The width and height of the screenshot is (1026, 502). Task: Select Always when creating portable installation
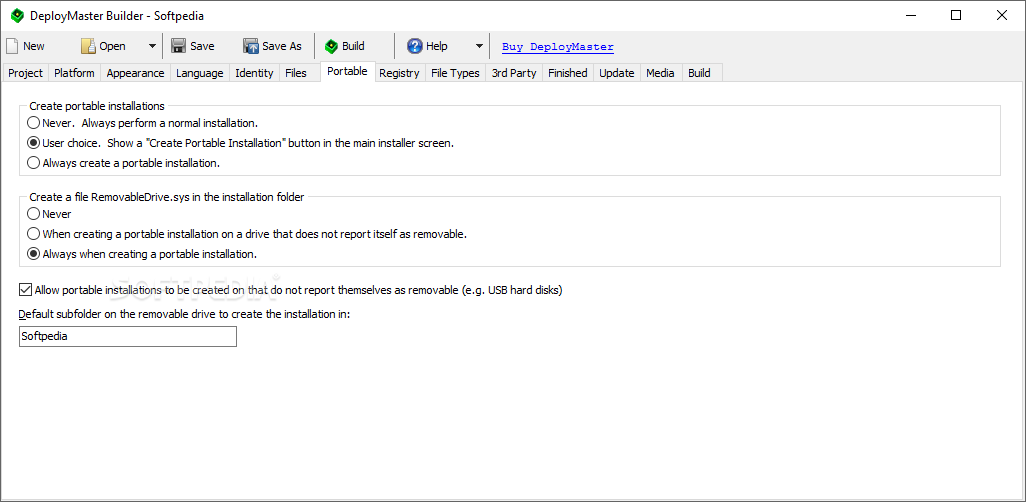pyautogui.click(x=33, y=254)
